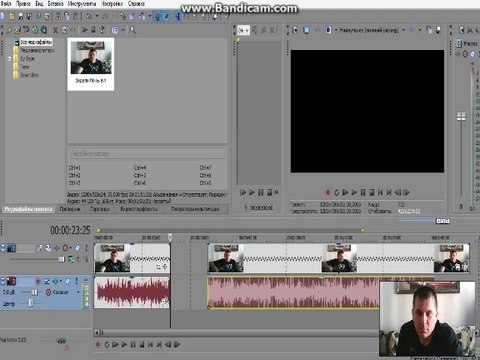Open the Undo history dropdown arrow
This screenshot has width=480, height=360.
(x=97, y=16)
